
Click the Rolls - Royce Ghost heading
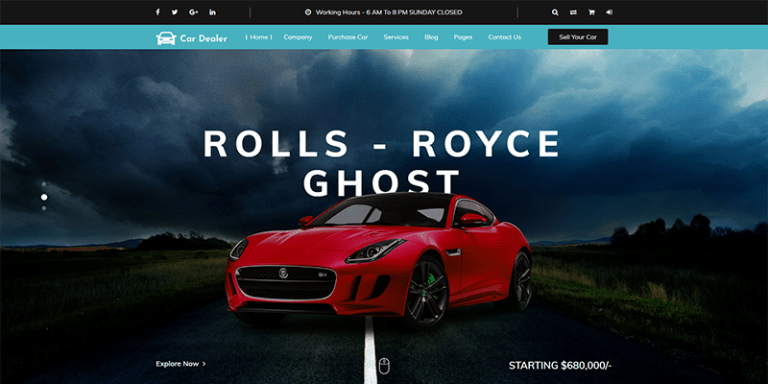tap(382, 163)
